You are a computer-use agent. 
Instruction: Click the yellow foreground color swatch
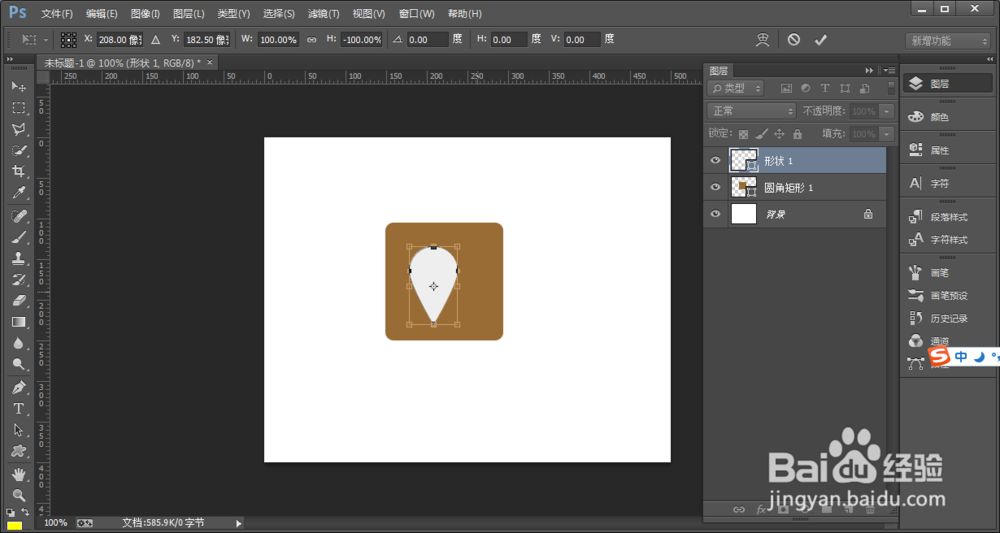(x=14, y=526)
